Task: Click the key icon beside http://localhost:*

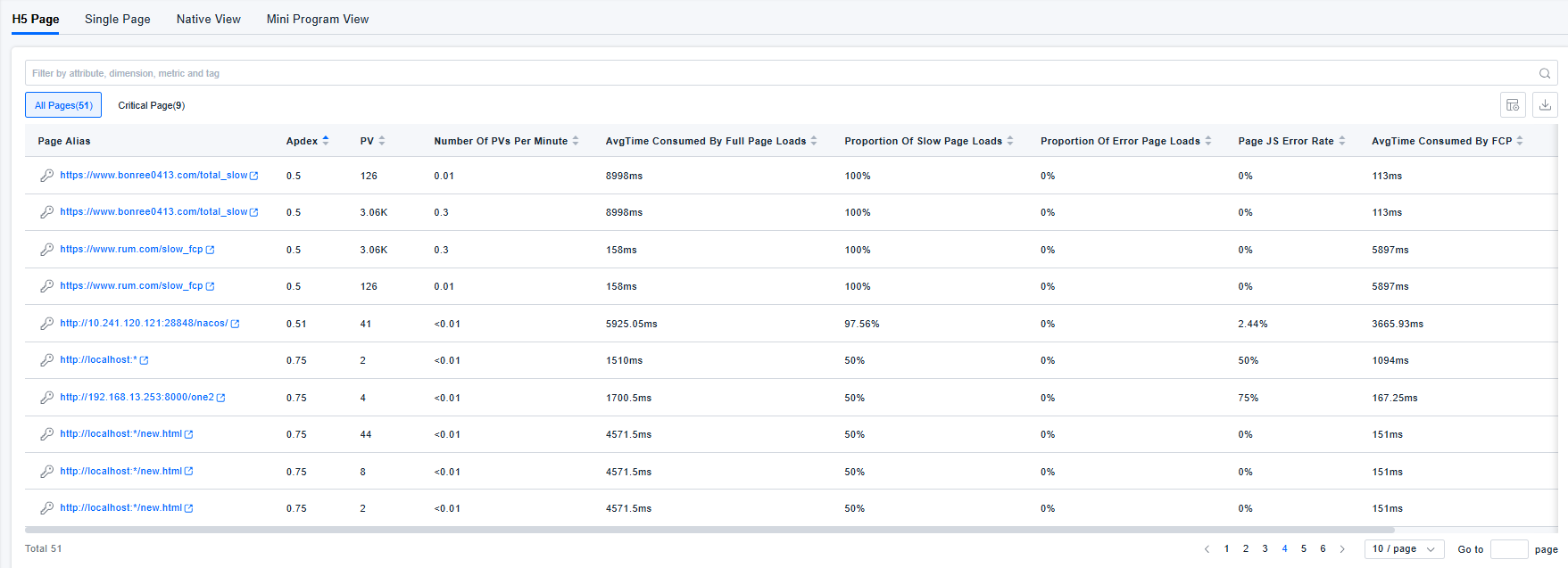Action: tap(46, 360)
